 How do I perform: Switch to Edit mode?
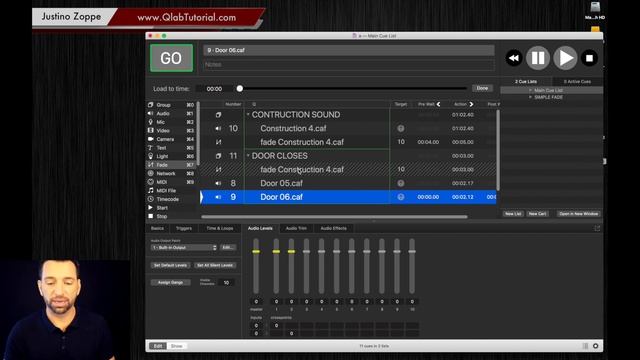coord(158,346)
